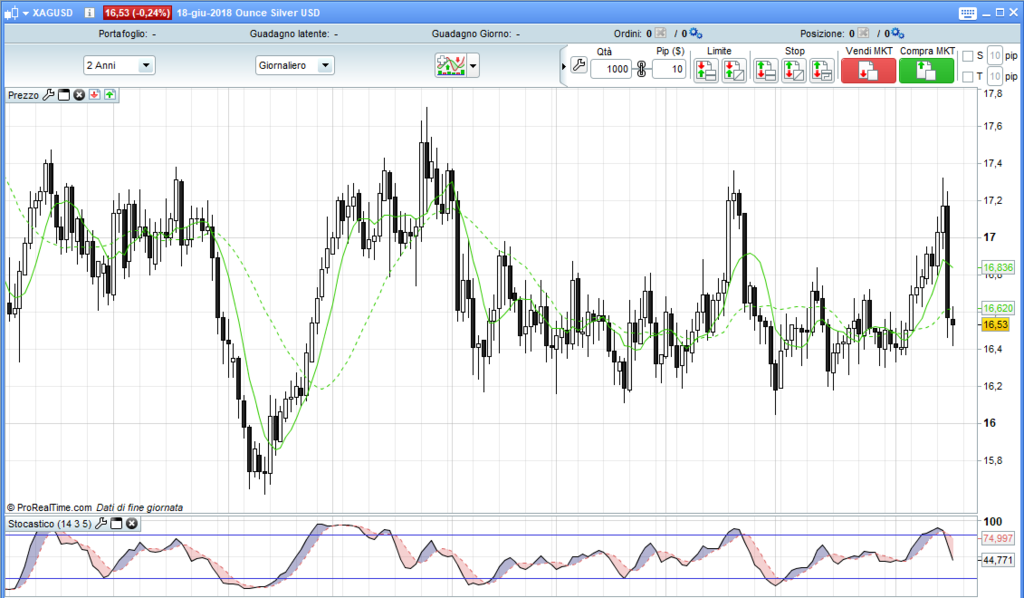Viewport: 1024px width, 598px height.
Task: Open trading toolbar wrench settings
Action: click(578, 67)
